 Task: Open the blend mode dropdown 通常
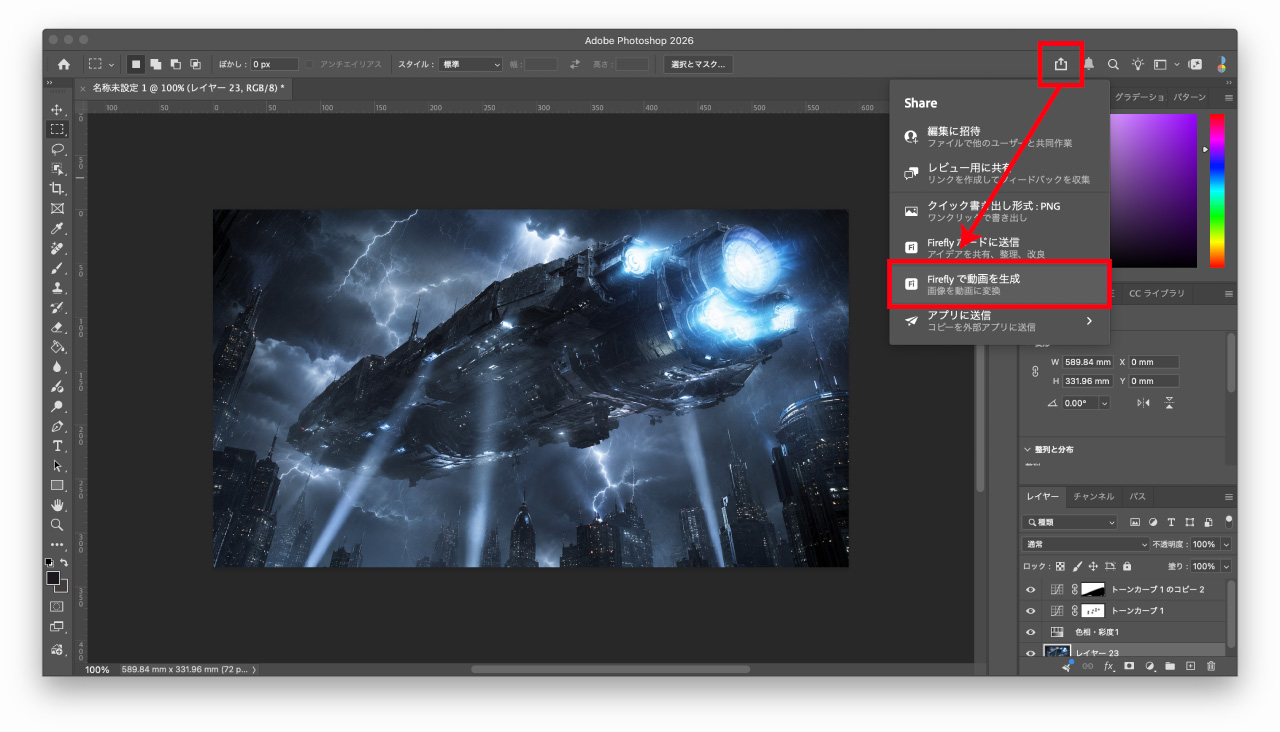click(1086, 544)
